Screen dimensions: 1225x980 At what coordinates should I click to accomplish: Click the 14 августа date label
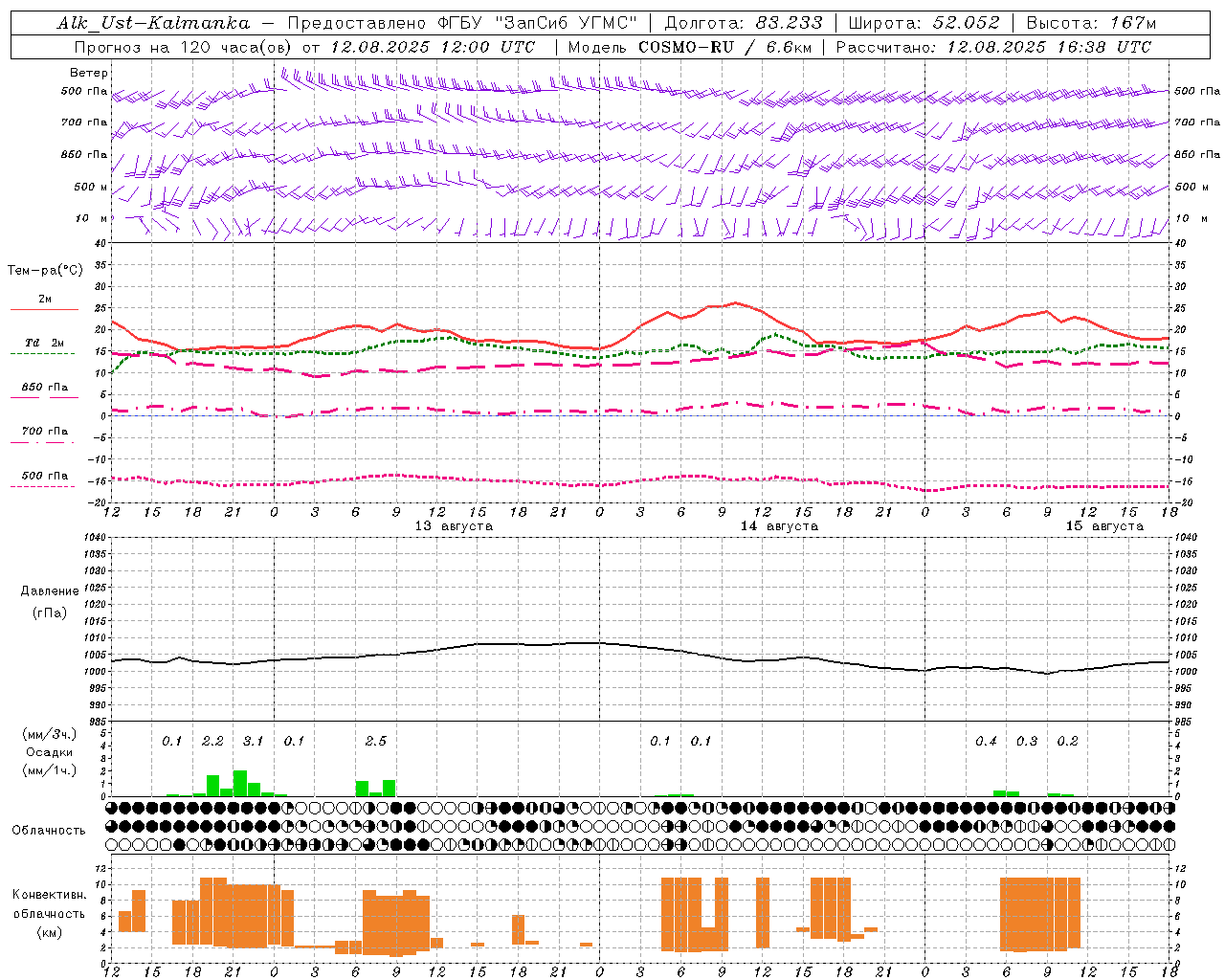coord(779,526)
